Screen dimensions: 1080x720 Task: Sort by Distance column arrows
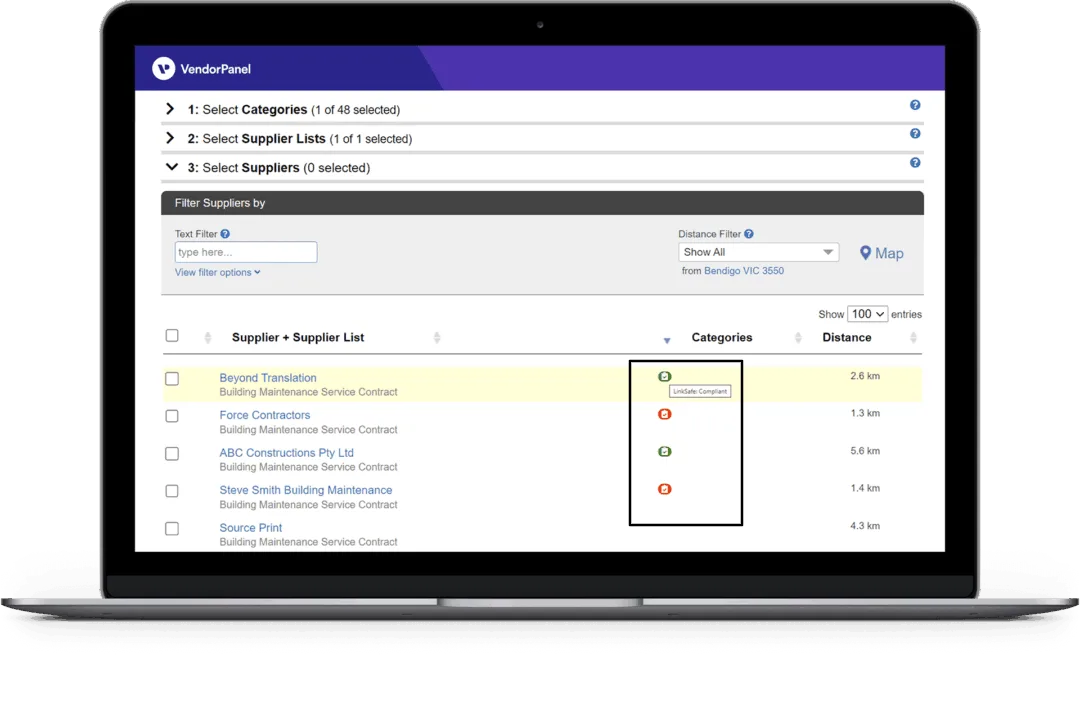point(913,337)
